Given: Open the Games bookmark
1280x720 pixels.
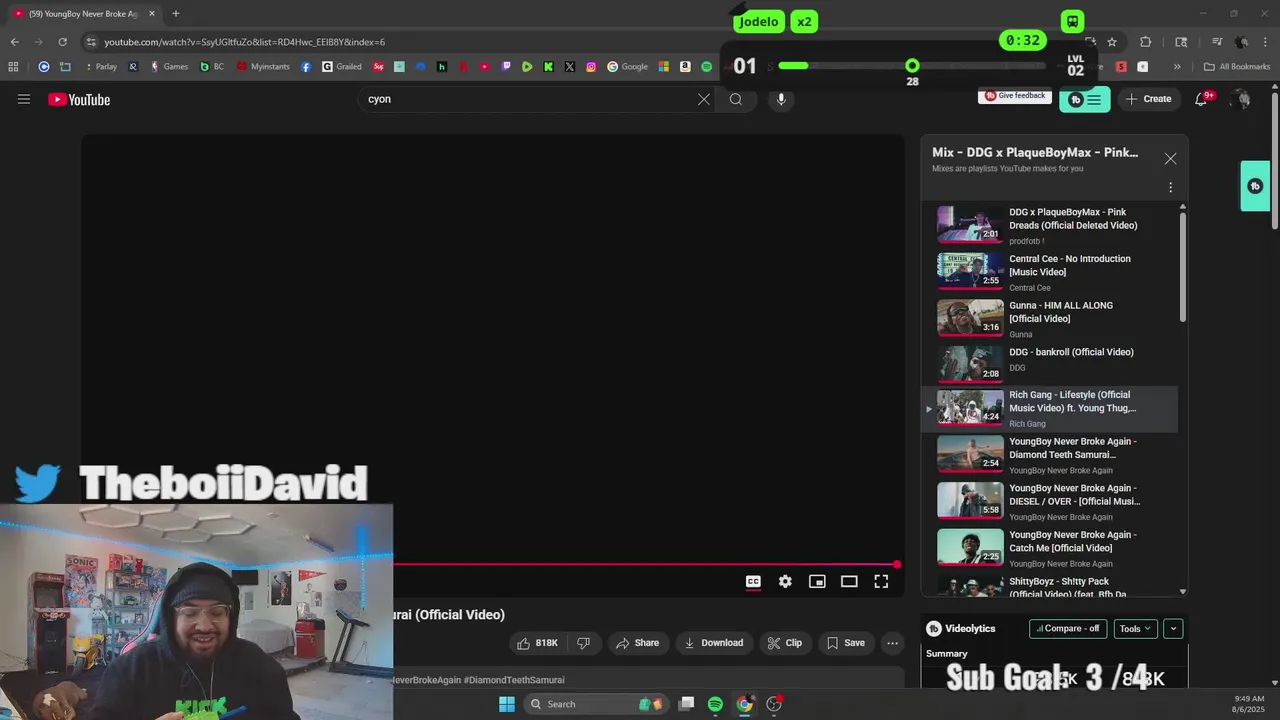Looking at the screenshot, I should click(169, 67).
